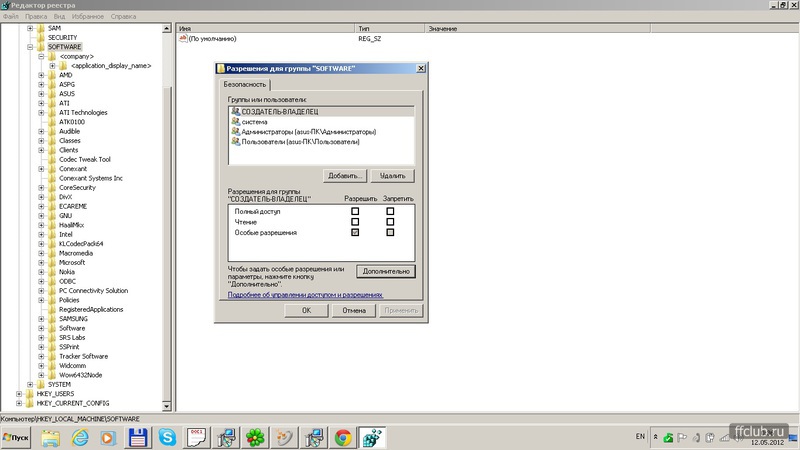This screenshot has height=450, width=800.
Task: Expand the AMD key
Action: (41, 75)
